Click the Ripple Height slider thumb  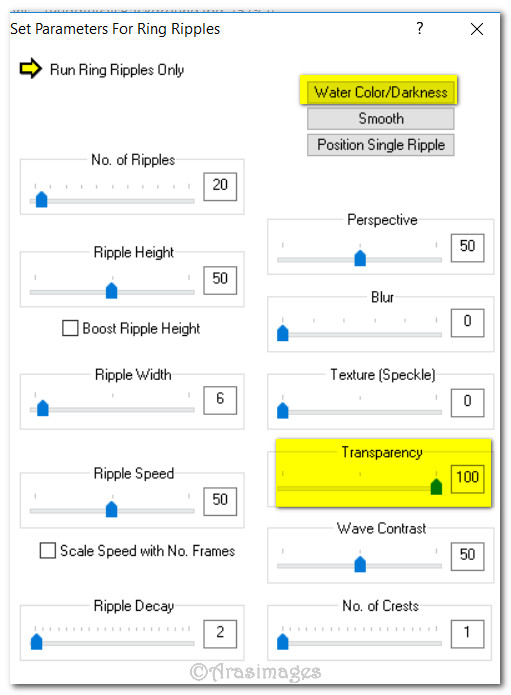tap(112, 291)
